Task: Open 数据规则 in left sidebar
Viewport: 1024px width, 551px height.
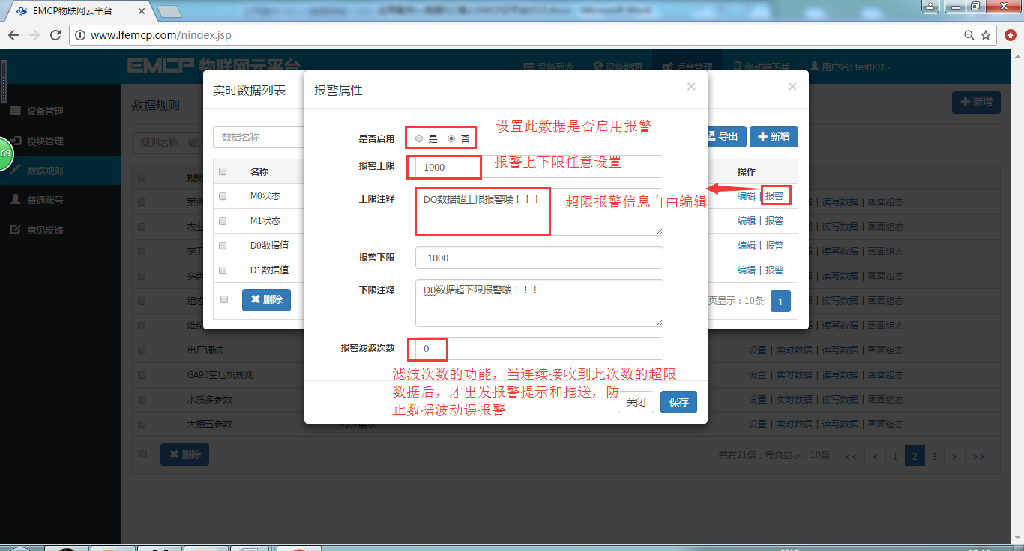Action: 60,171
